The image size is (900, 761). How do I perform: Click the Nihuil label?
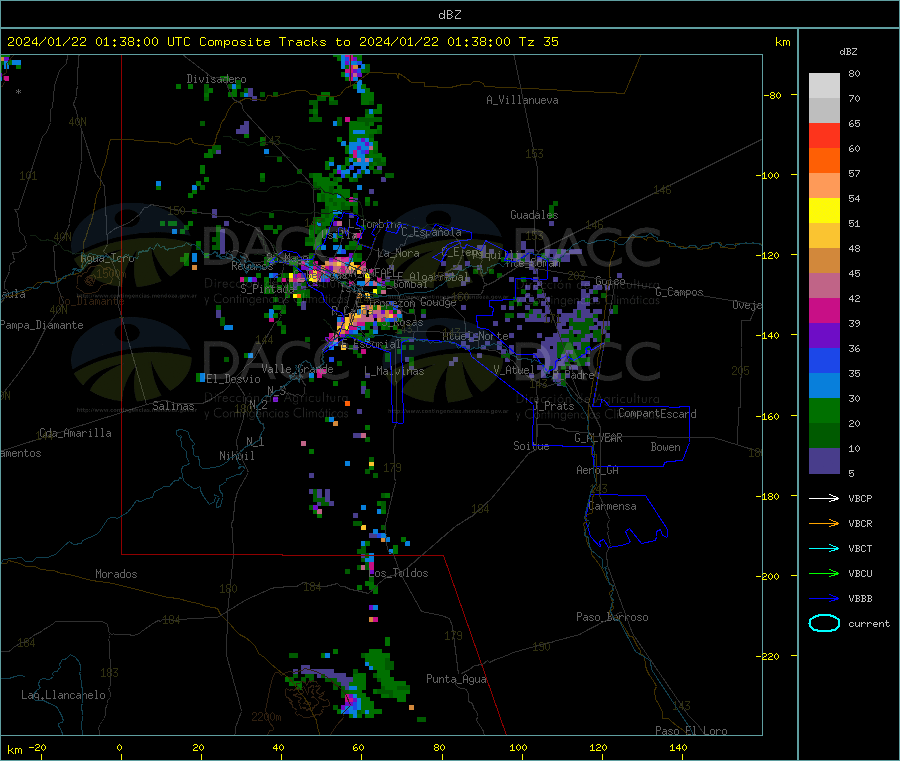click(237, 456)
